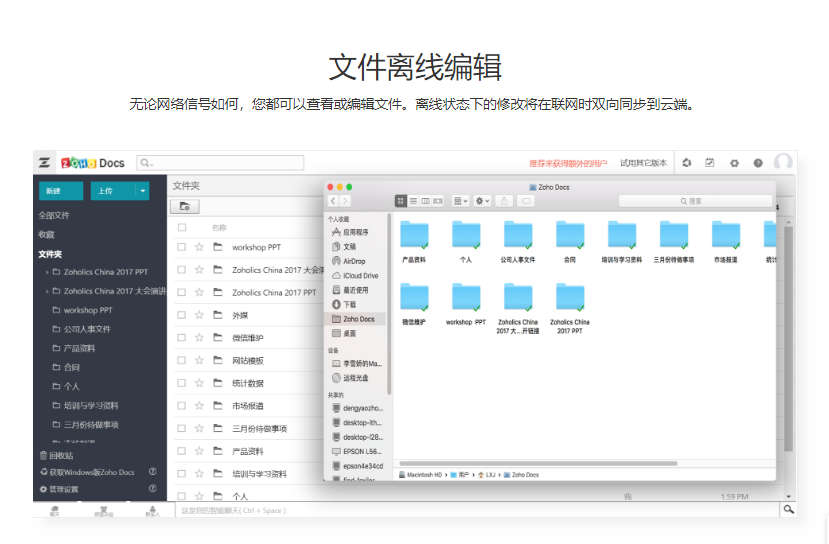
Task: Click the Finder edit tags button
Action: (x=526, y=201)
